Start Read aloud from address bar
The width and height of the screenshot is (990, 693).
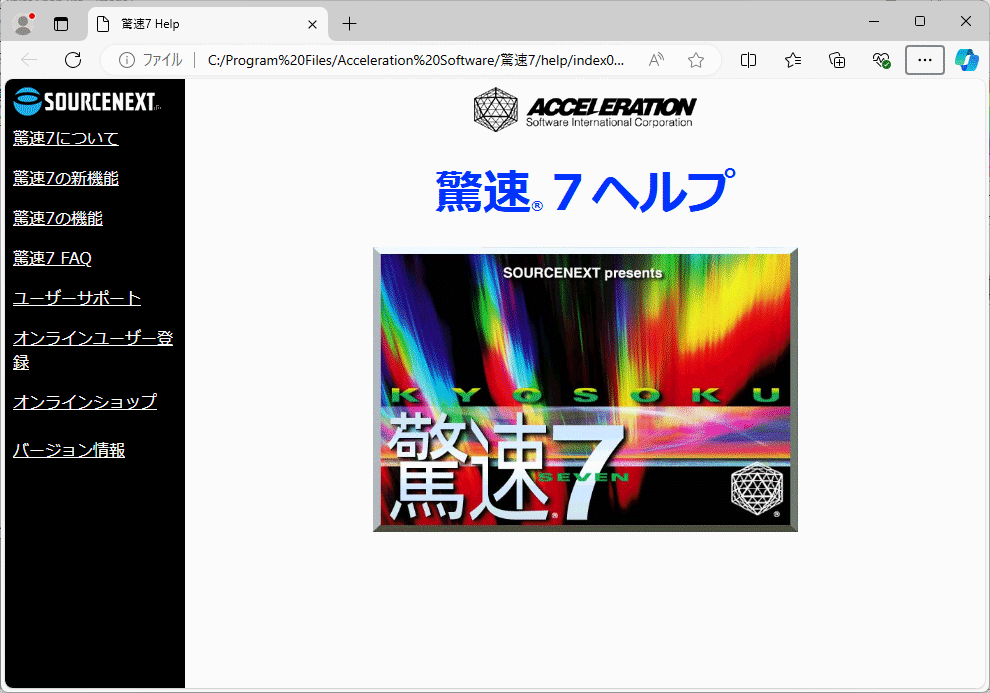click(x=656, y=60)
